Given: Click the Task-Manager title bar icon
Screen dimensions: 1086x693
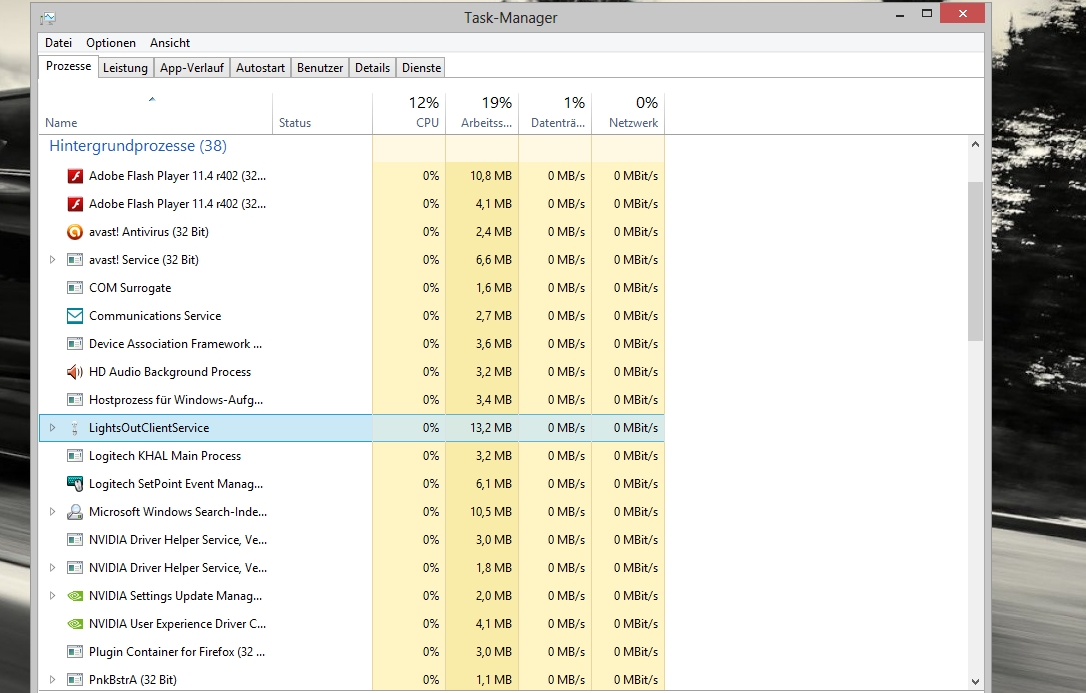Looking at the screenshot, I should [x=48, y=18].
